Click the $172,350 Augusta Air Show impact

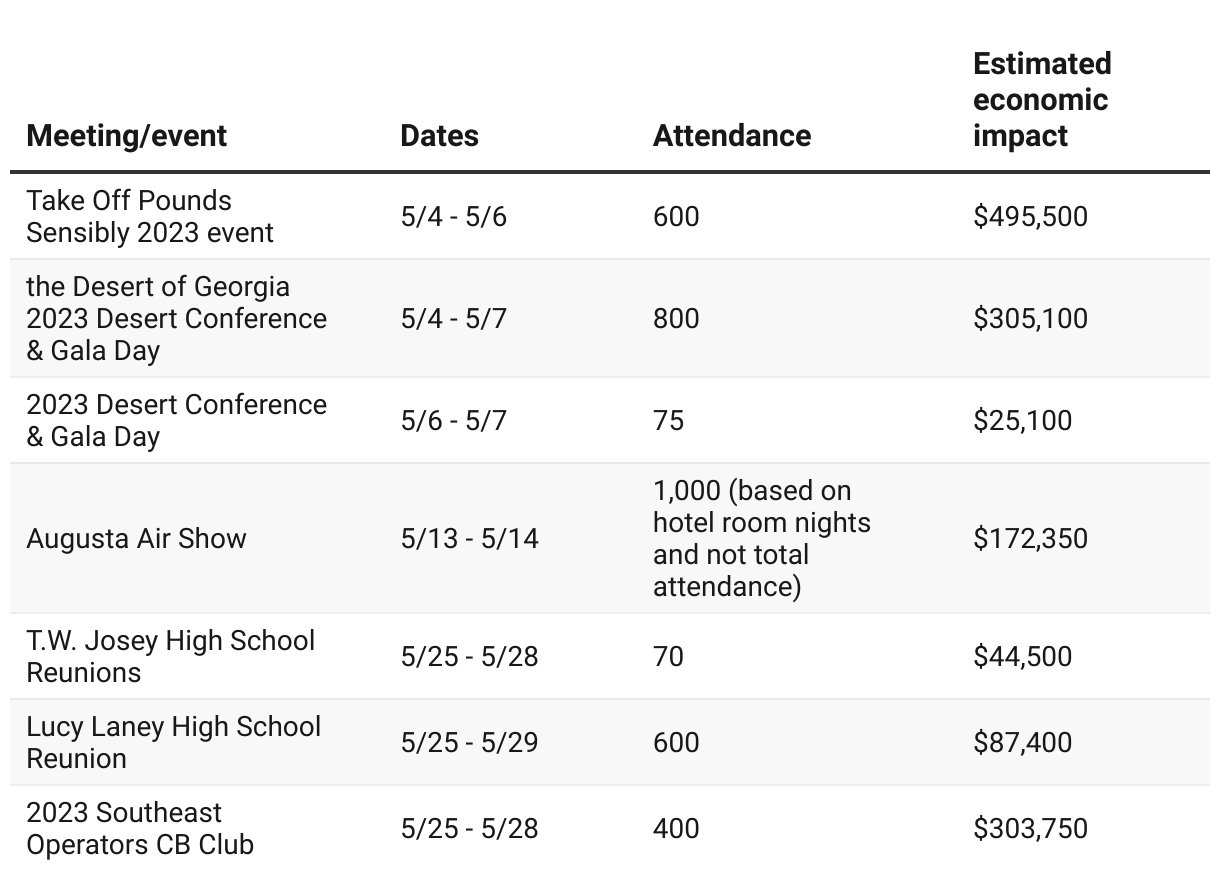(x=1030, y=538)
